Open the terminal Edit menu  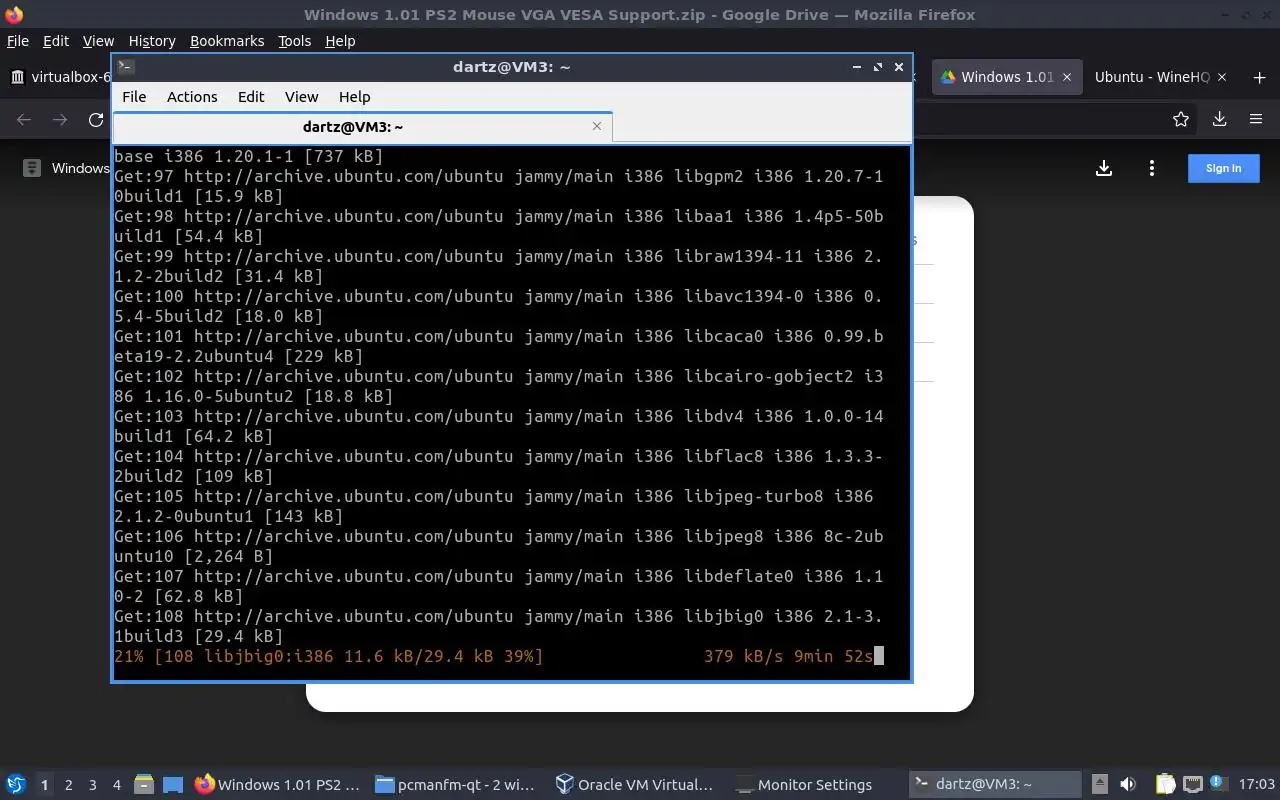click(x=251, y=97)
